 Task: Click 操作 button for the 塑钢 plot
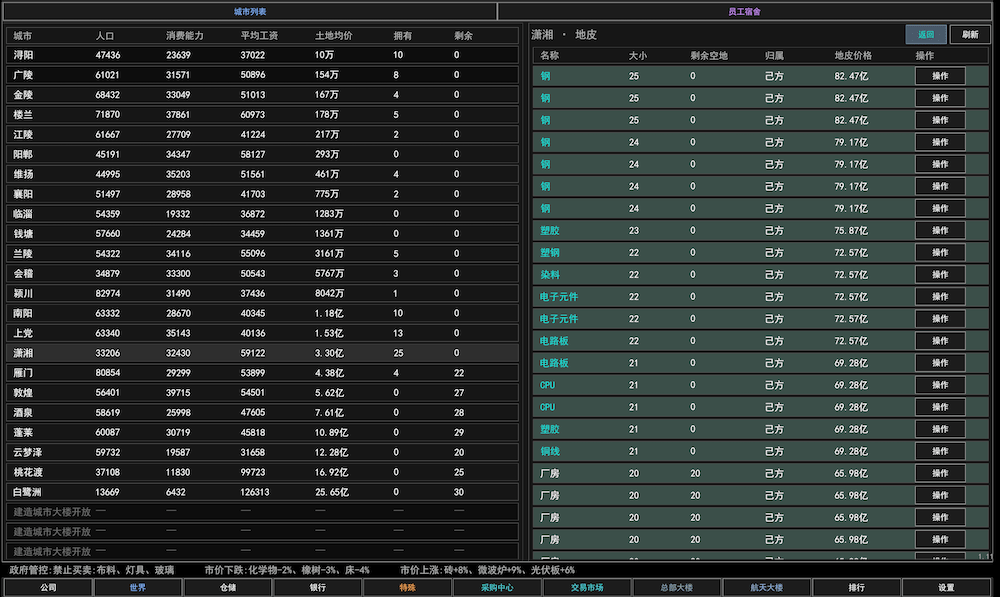[x=940, y=253]
